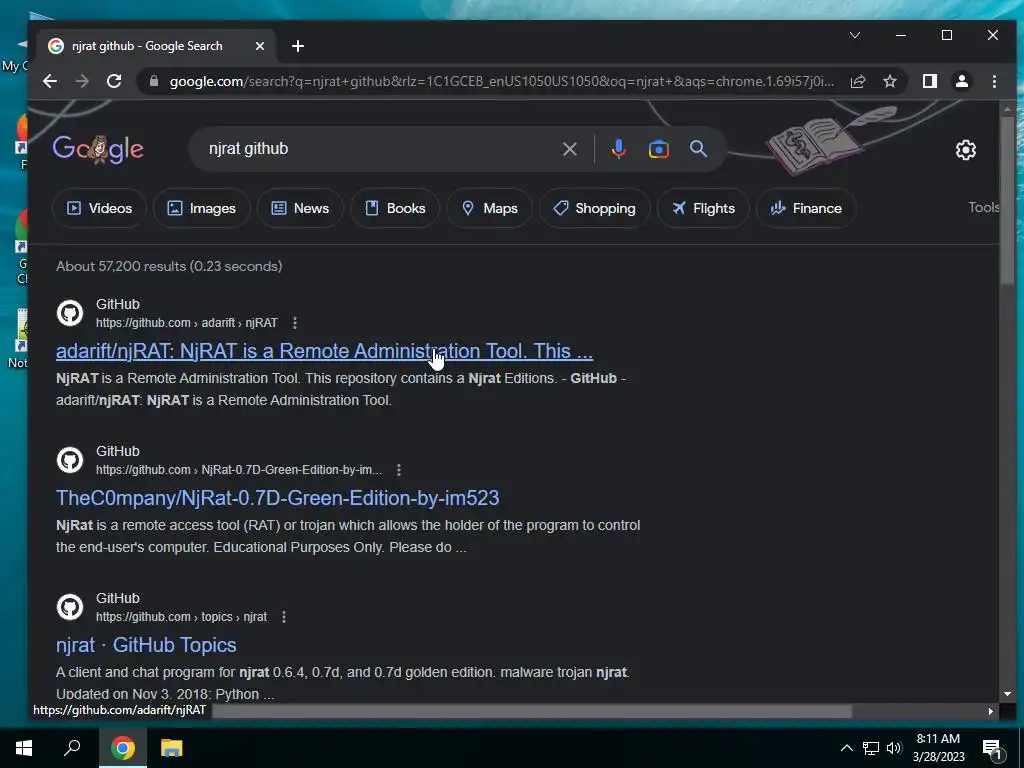Click the vertical scrollbar thumb

pos(1007,199)
